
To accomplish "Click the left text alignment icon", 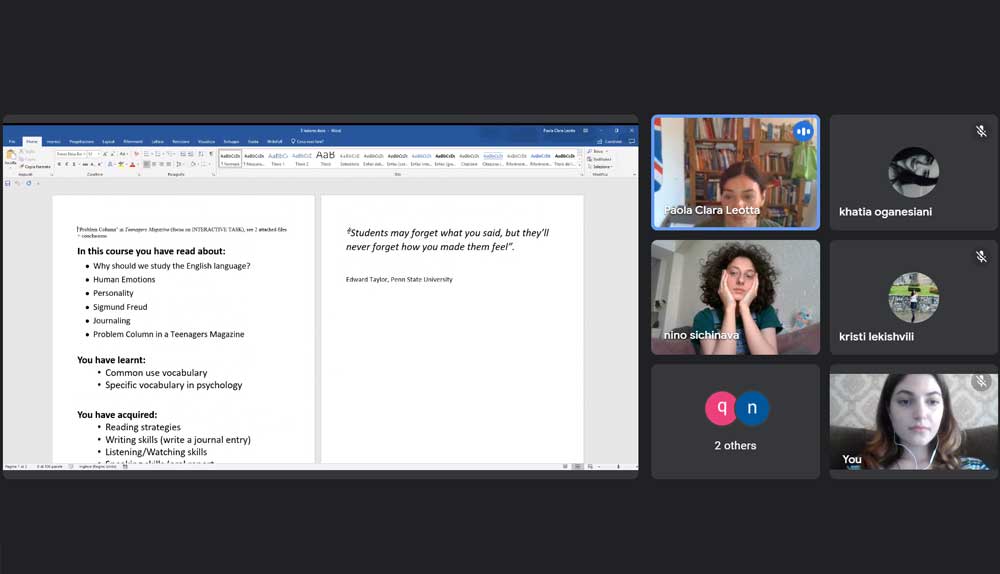I will click(x=148, y=164).
